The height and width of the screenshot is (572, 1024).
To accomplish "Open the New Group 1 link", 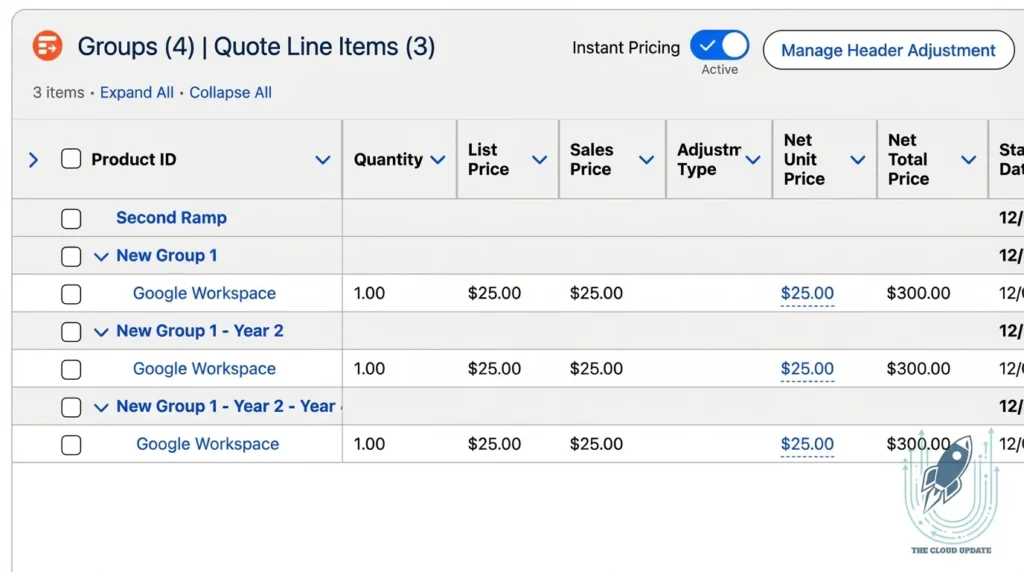I will pyautogui.click(x=167, y=255).
